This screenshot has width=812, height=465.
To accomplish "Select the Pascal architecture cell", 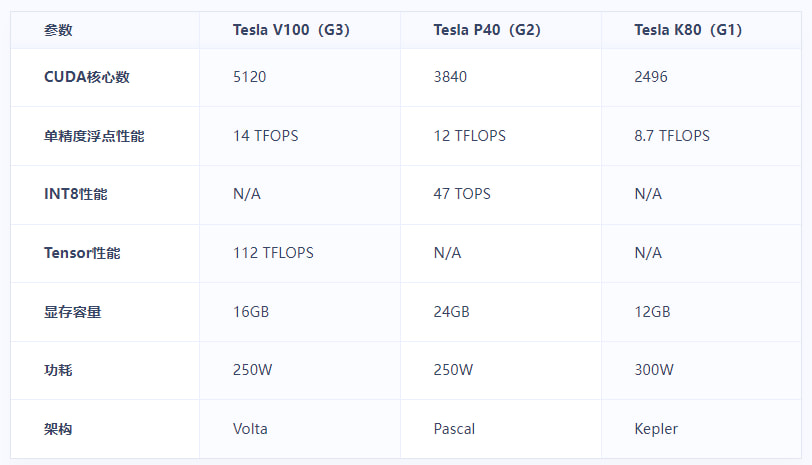I will 454,429.
